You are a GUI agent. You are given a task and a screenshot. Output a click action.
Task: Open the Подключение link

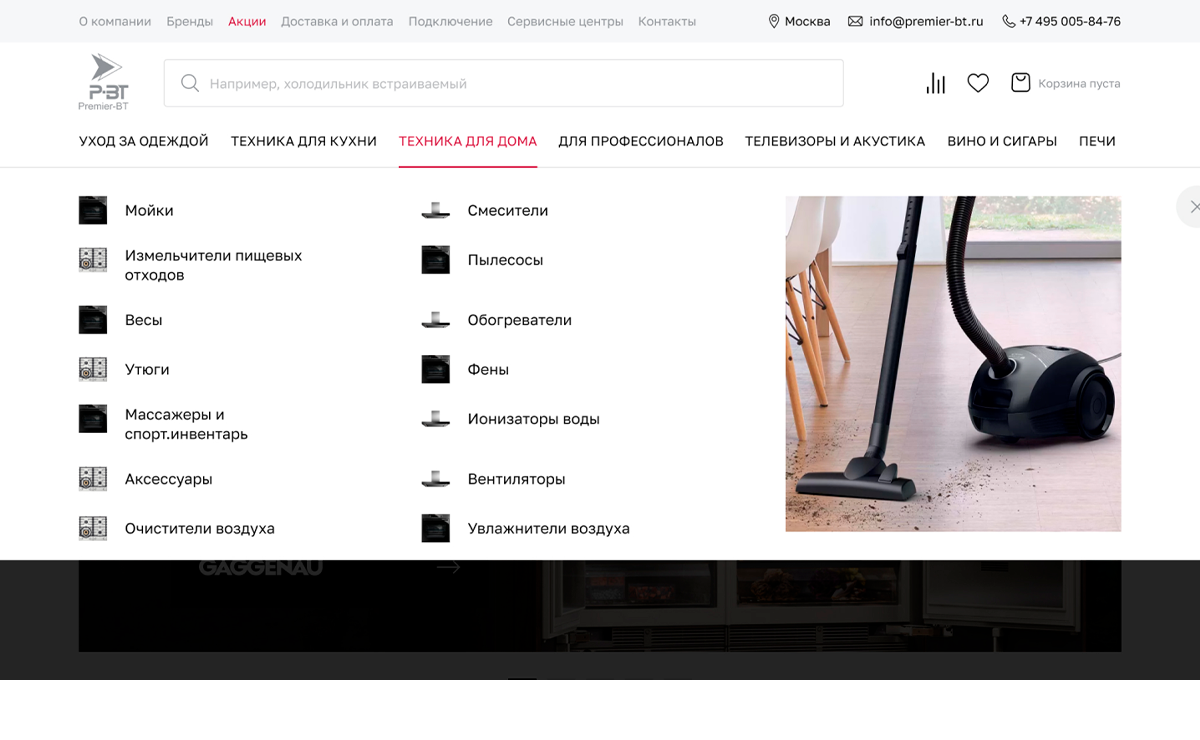450,21
